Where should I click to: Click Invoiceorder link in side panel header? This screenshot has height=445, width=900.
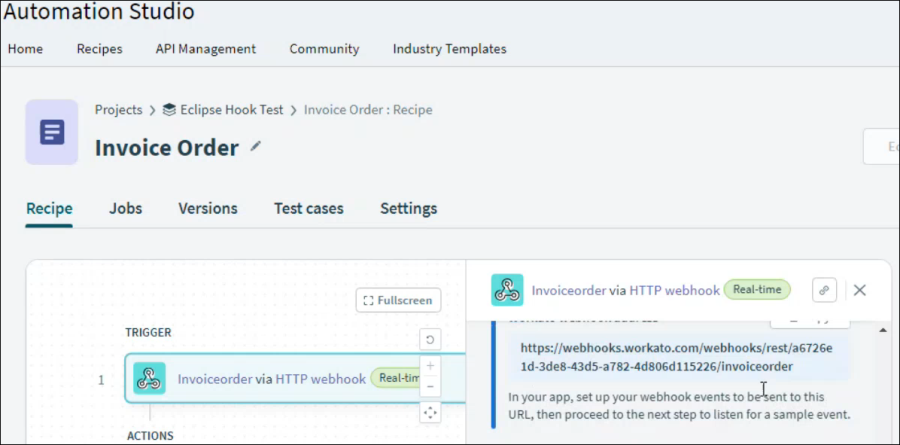click(x=569, y=291)
